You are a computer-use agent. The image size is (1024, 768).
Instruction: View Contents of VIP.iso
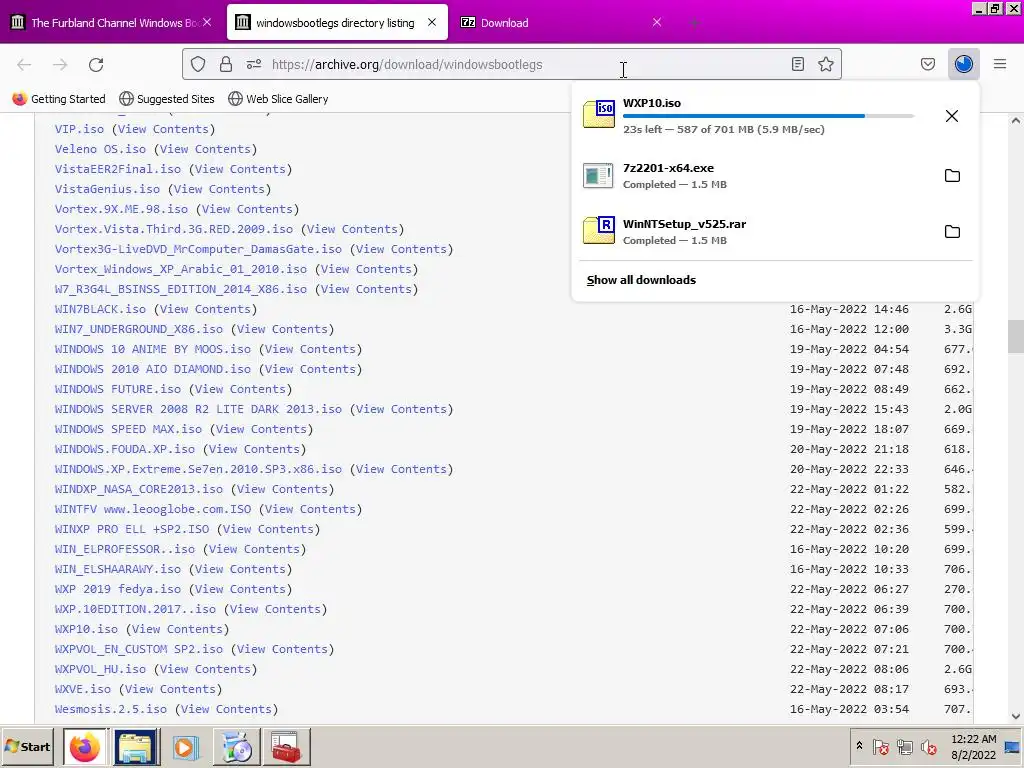pos(163,129)
